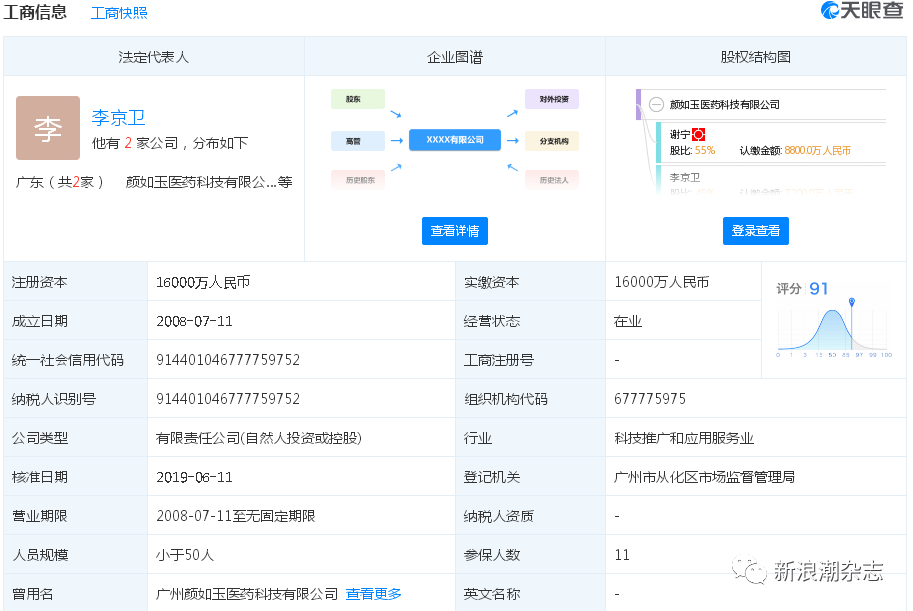
Task: Switch to the 工商快照 tab
Action: [119, 13]
